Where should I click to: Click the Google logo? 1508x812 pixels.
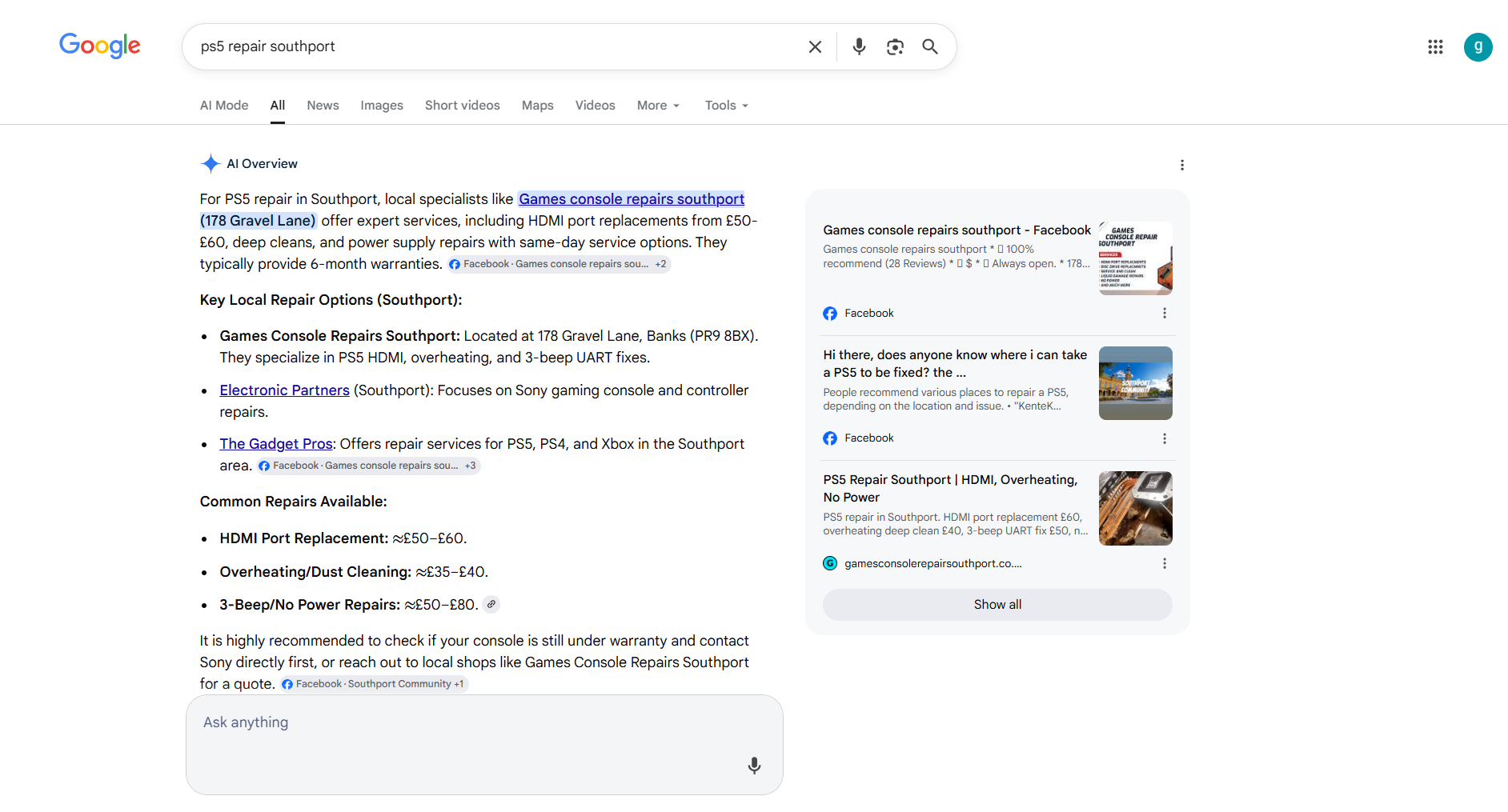click(x=100, y=46)
